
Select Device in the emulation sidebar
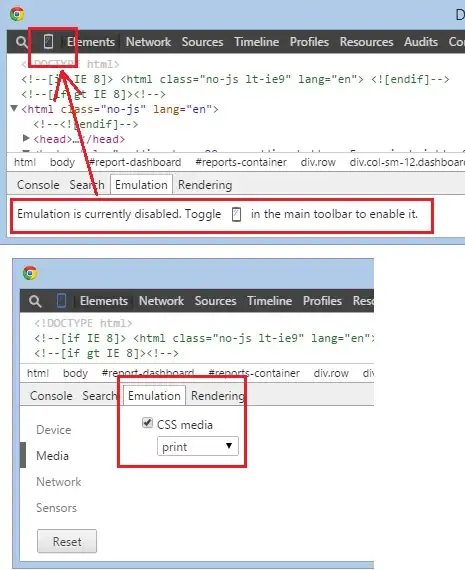[54, 430]
